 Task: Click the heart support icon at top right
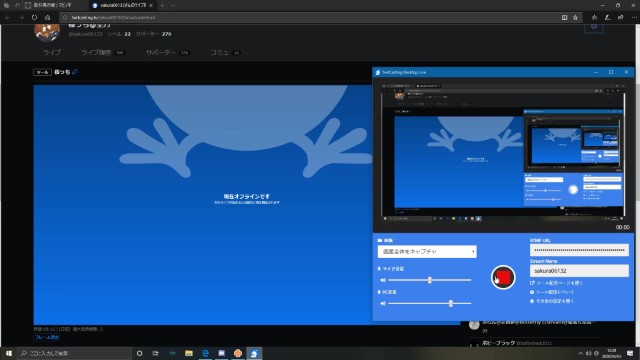tap(594, 27)
